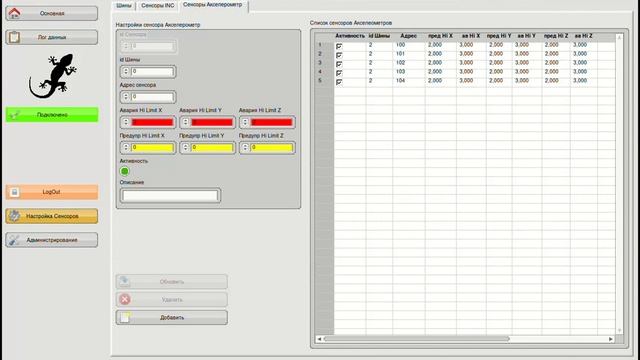Screen dimensions: 640x360
Task: Open the Основная home page button
Action: click(52, 13)
